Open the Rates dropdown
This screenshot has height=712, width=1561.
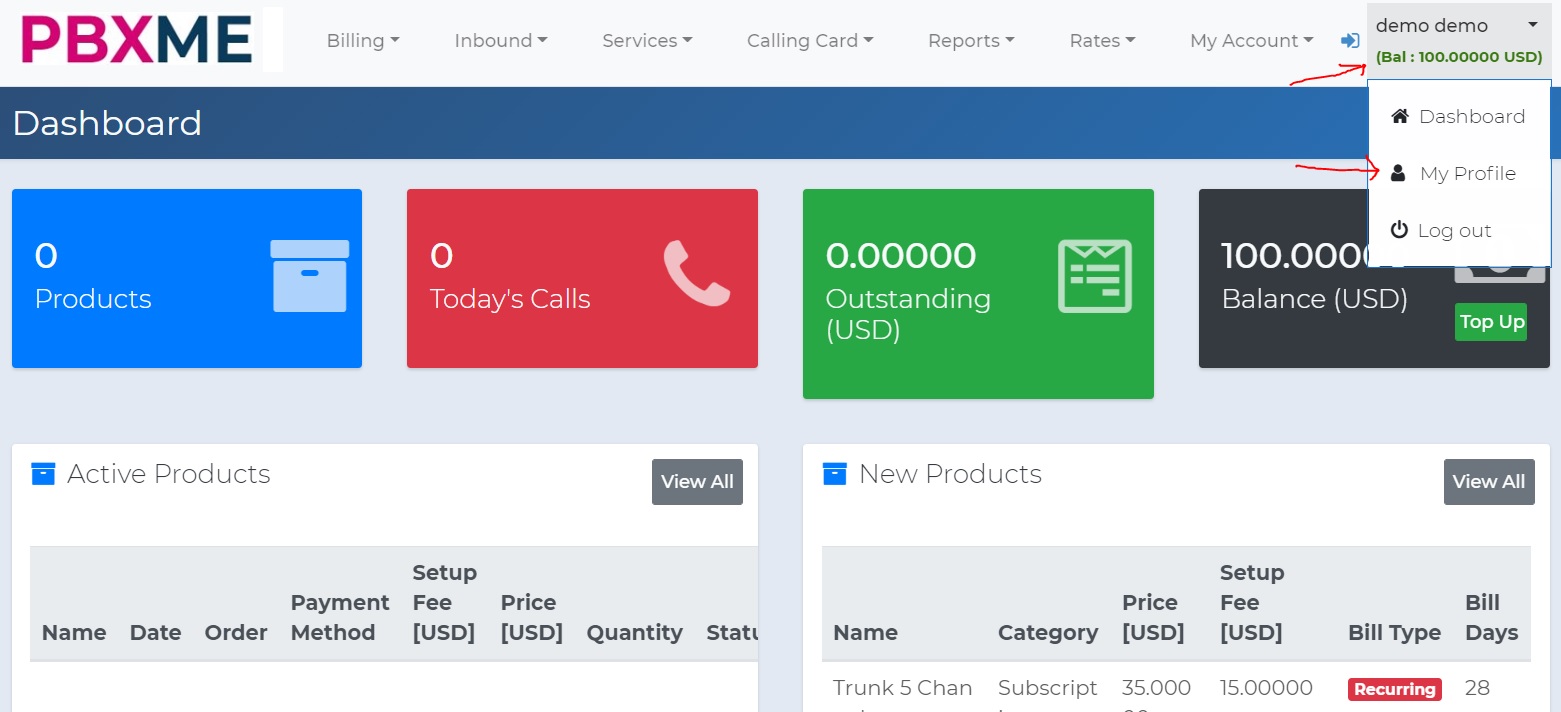[1102, 41]
